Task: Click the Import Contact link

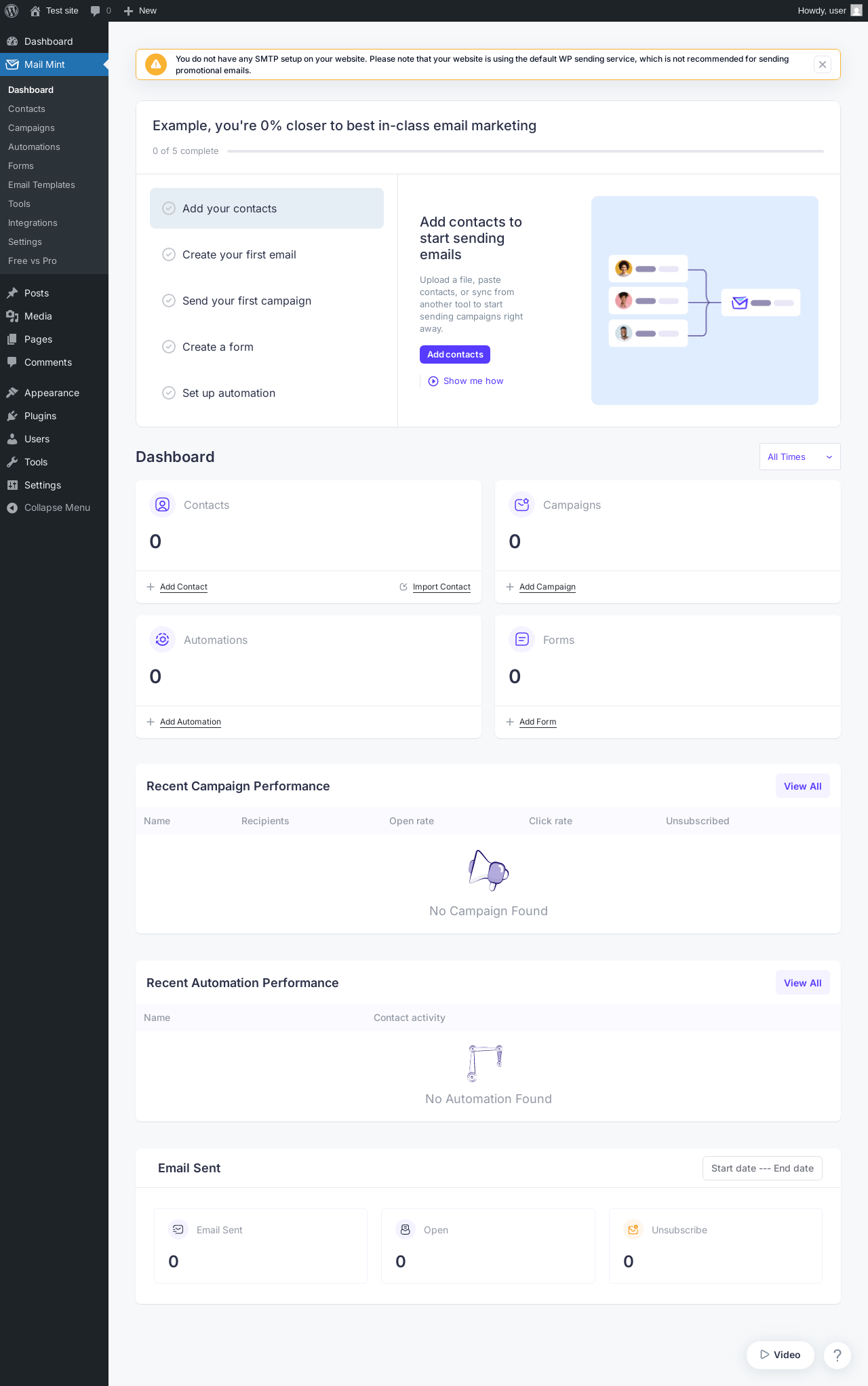Action: coord(441,587)
